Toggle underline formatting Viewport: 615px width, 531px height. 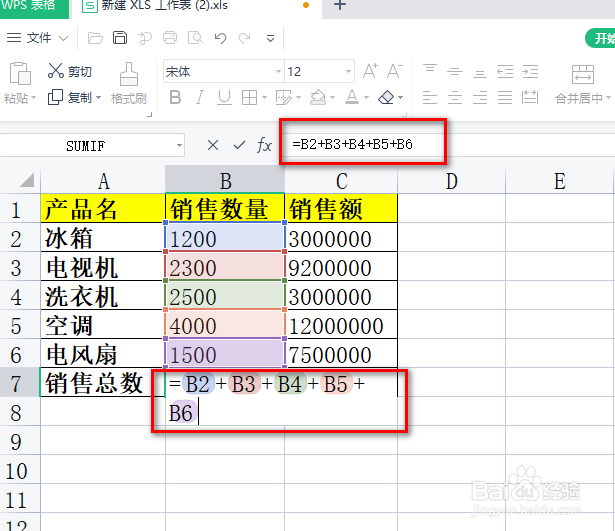[224, 98]
